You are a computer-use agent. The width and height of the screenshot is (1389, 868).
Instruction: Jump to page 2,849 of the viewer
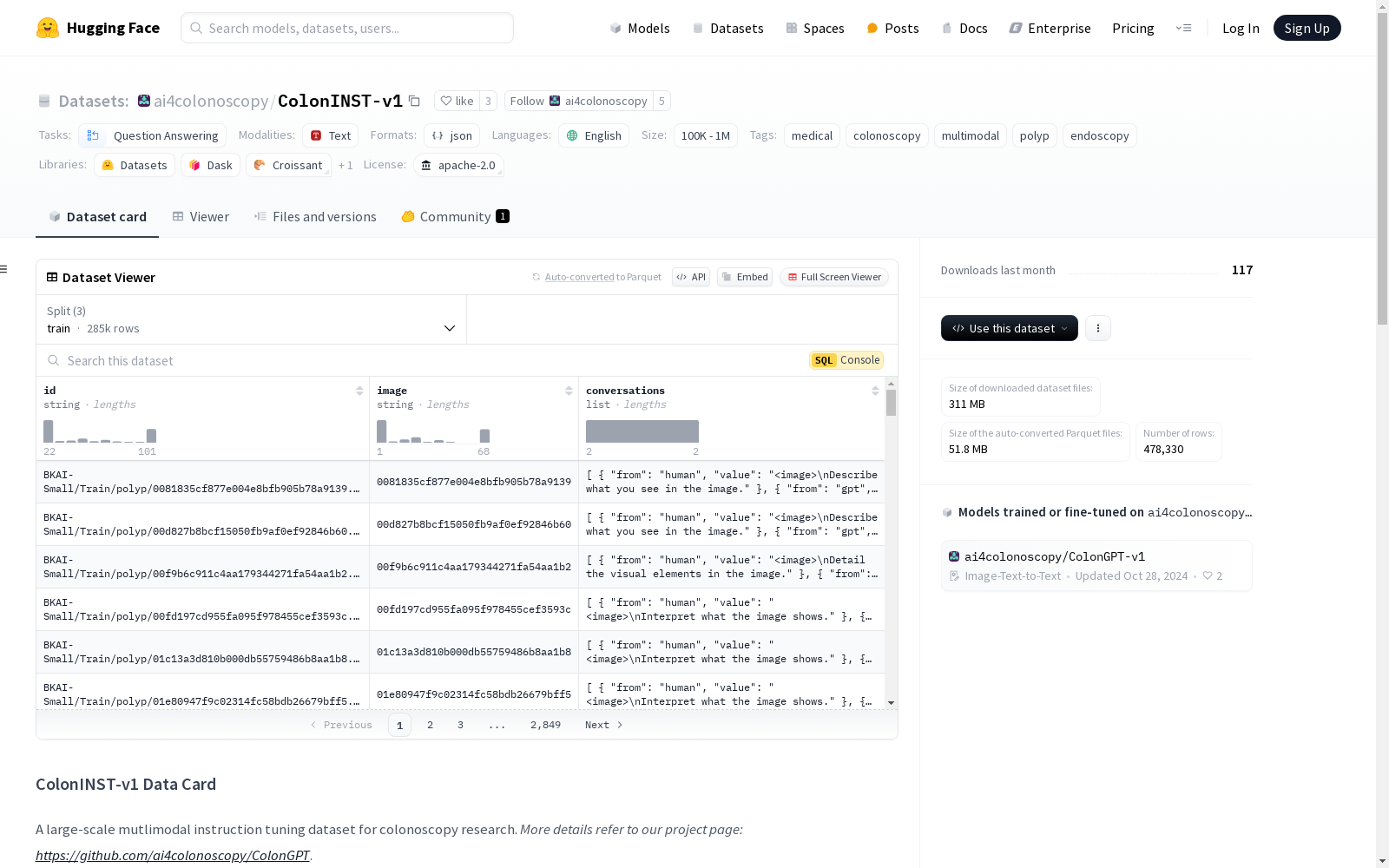click(x=545, y=725)
